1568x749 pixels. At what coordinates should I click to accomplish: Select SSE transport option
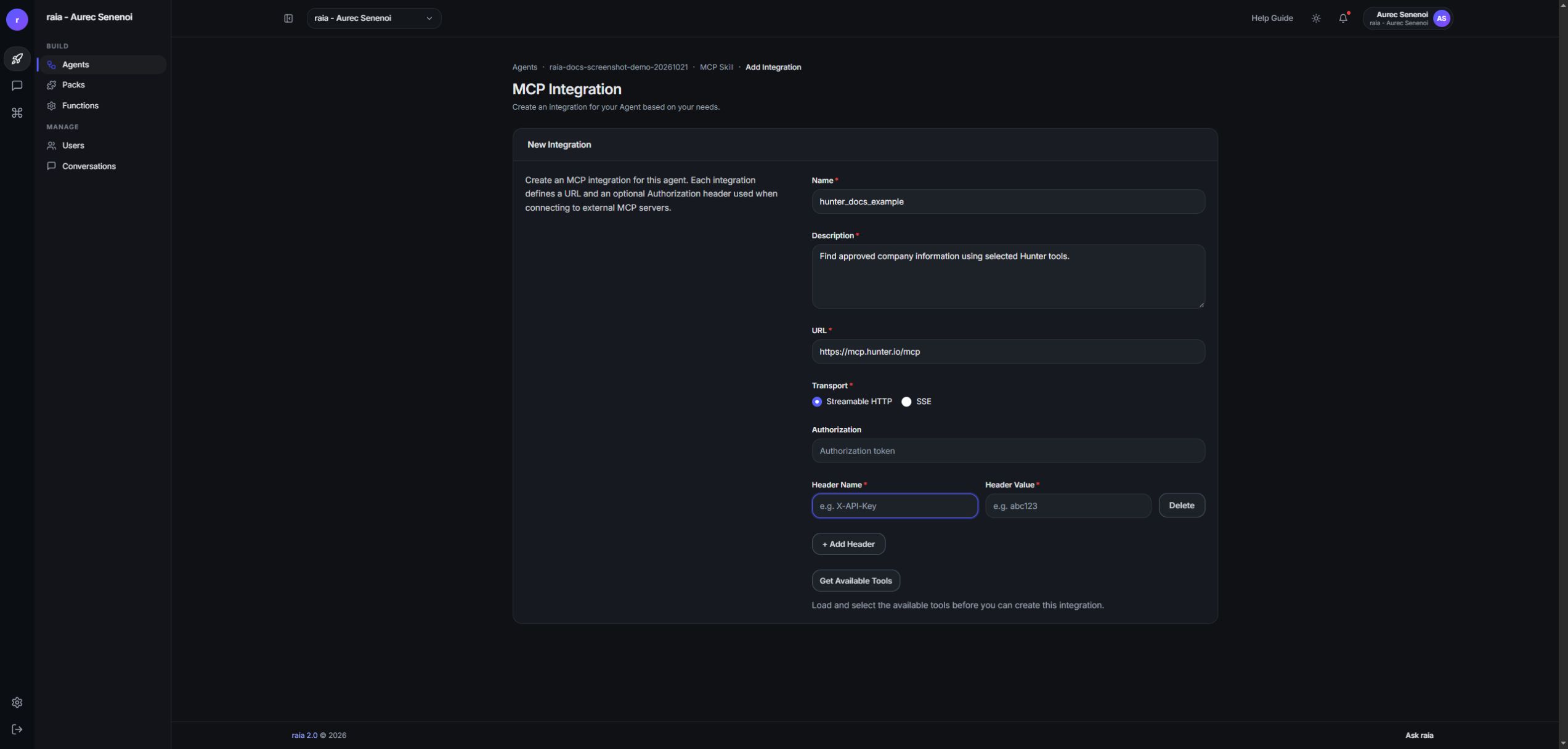pos(906,402)
